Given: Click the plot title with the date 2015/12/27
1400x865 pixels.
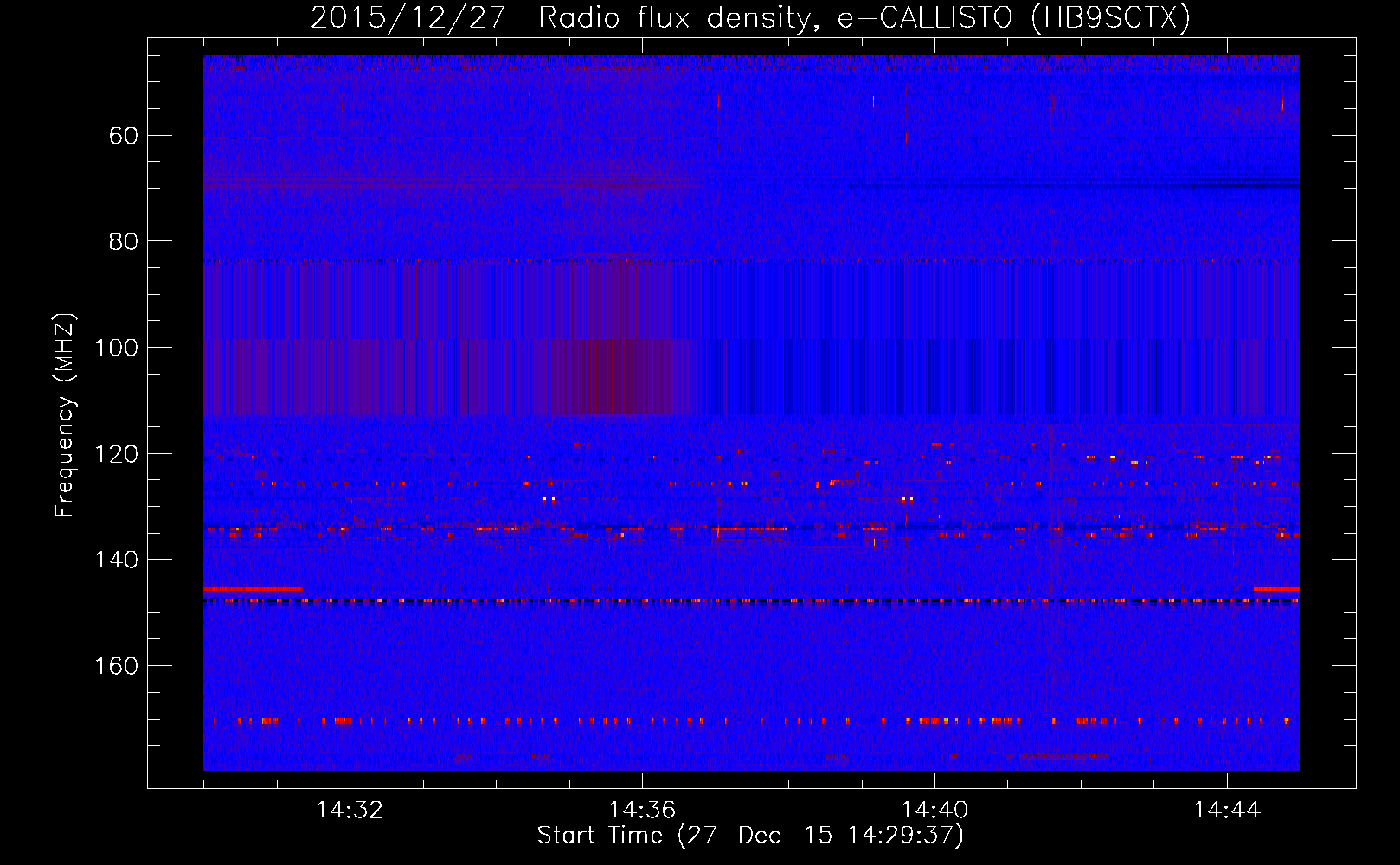Looking at the screenshot, I should tap(750, 18).
